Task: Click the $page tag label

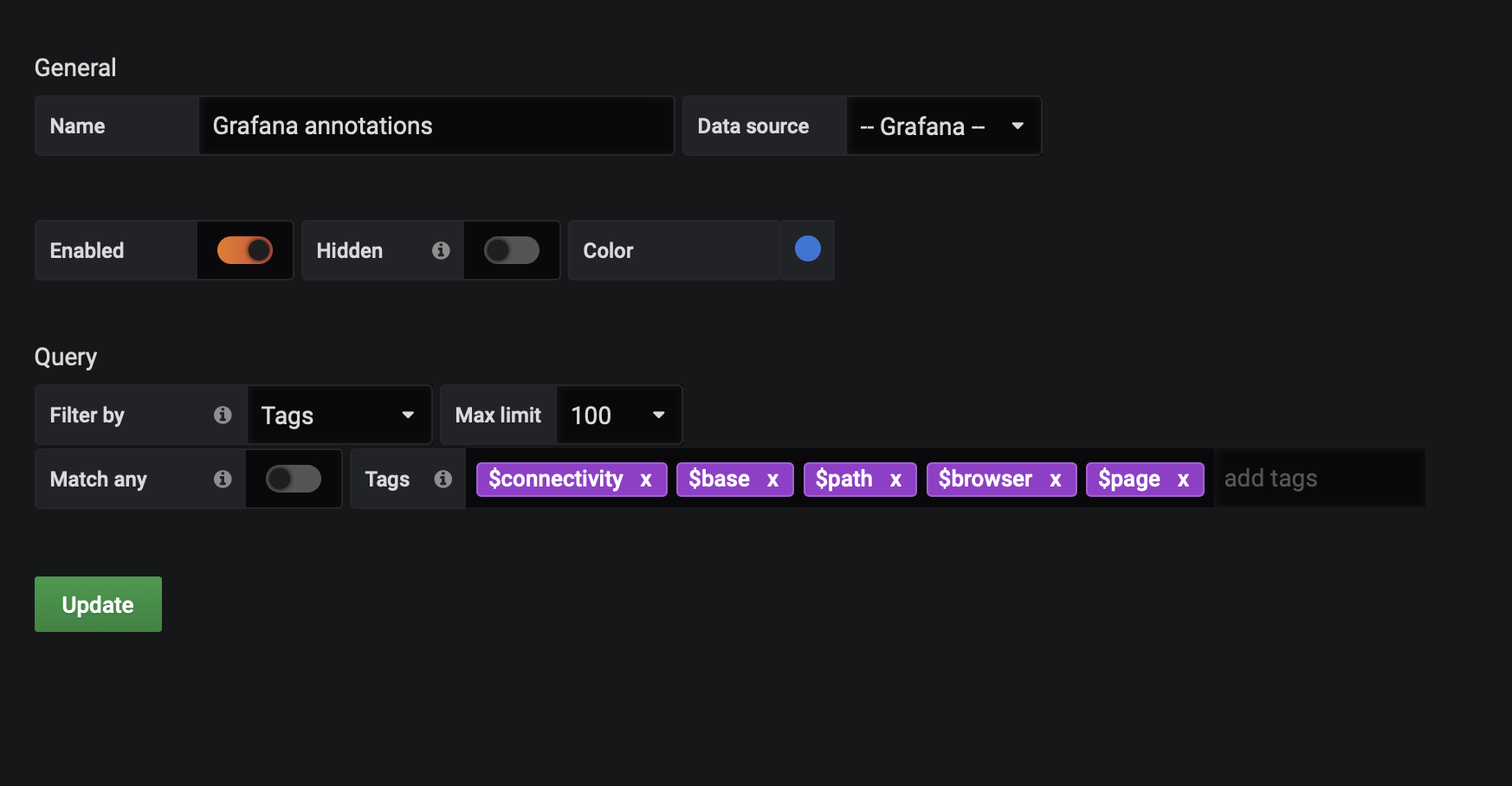Action: coord(1129,479)
